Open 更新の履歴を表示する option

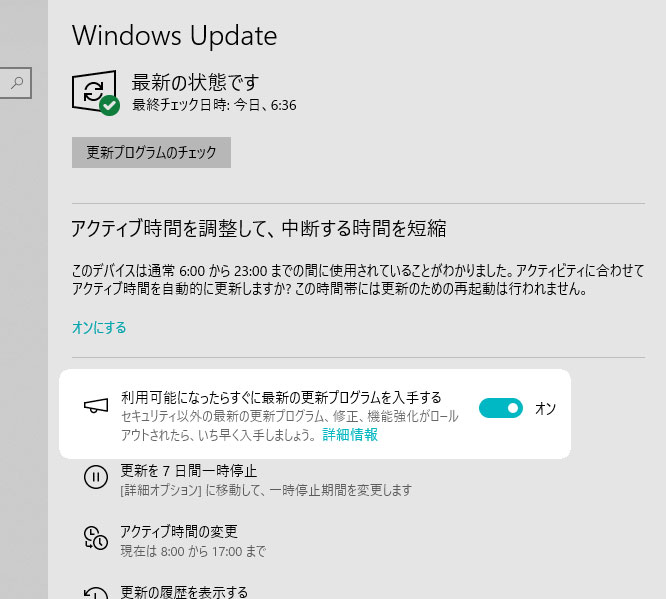(x=184, y=592)
